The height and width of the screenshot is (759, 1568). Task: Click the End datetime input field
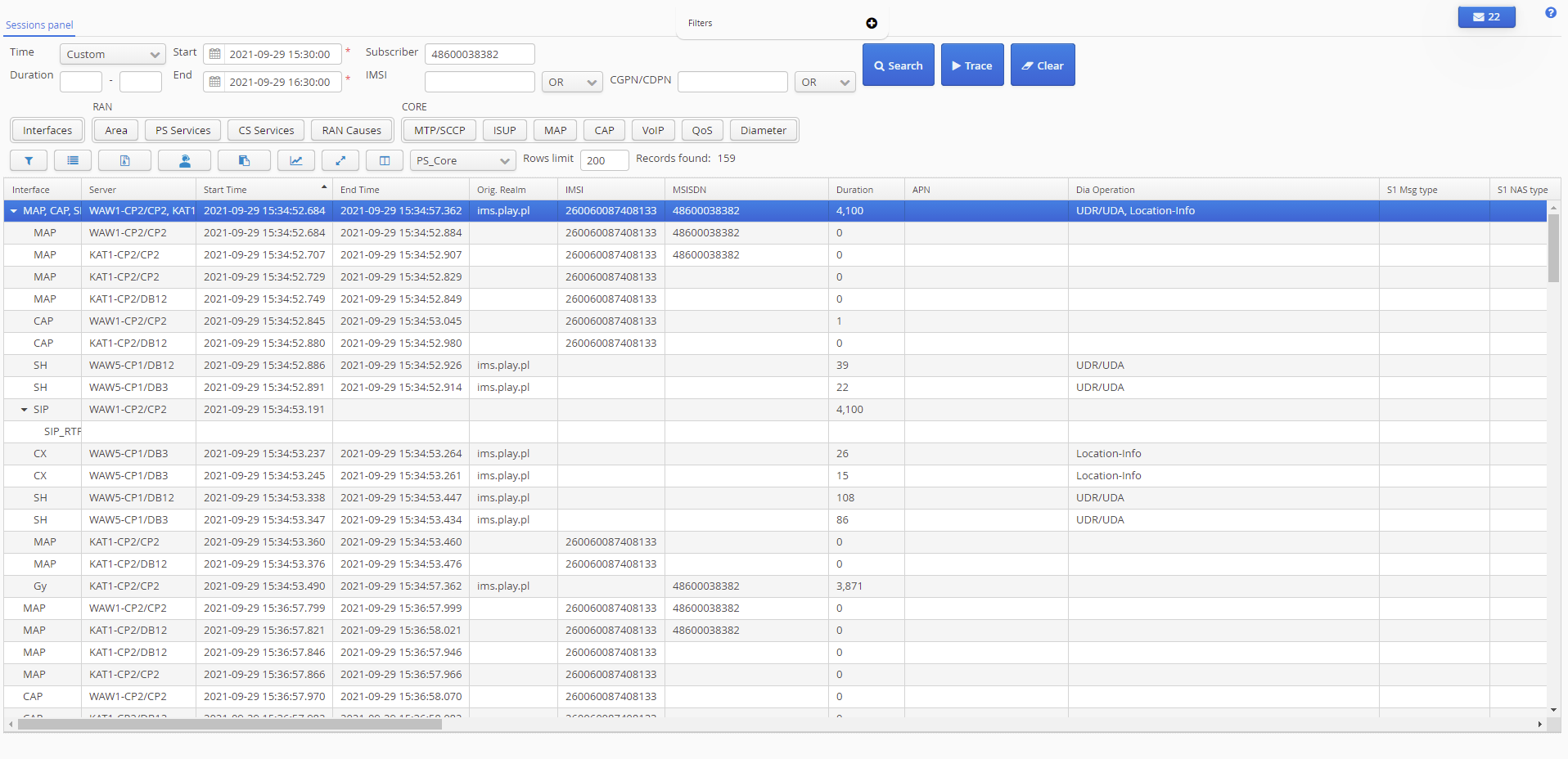[x=282, y=82]
